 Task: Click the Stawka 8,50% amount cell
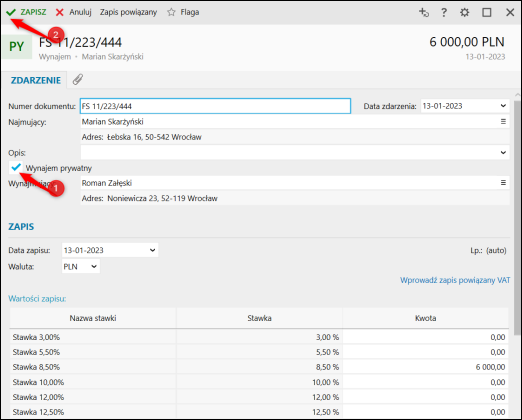pyautogui.click(x=425, y=367)
